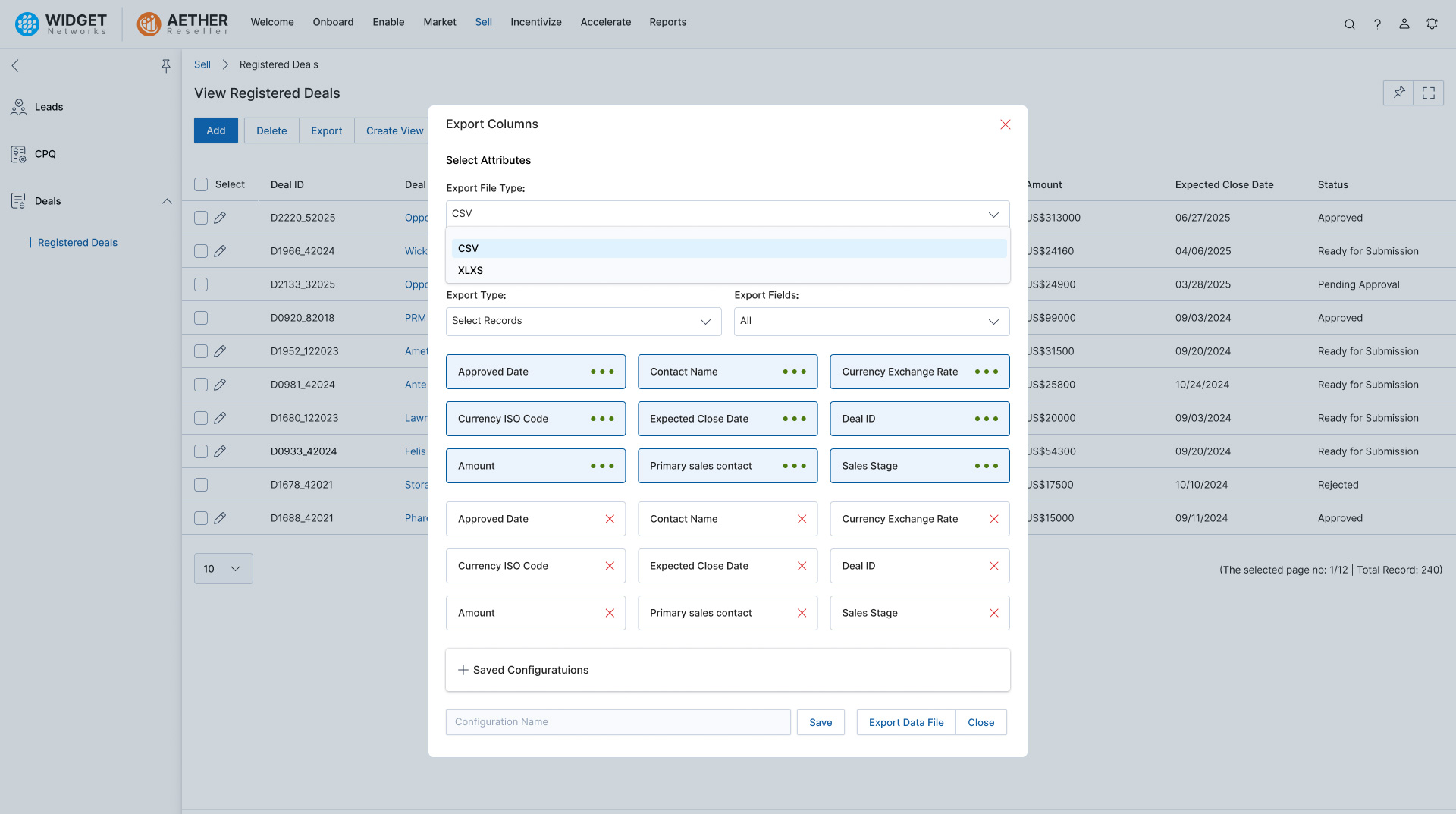Close the Export Columns dialog with X

click(1005, 124)
